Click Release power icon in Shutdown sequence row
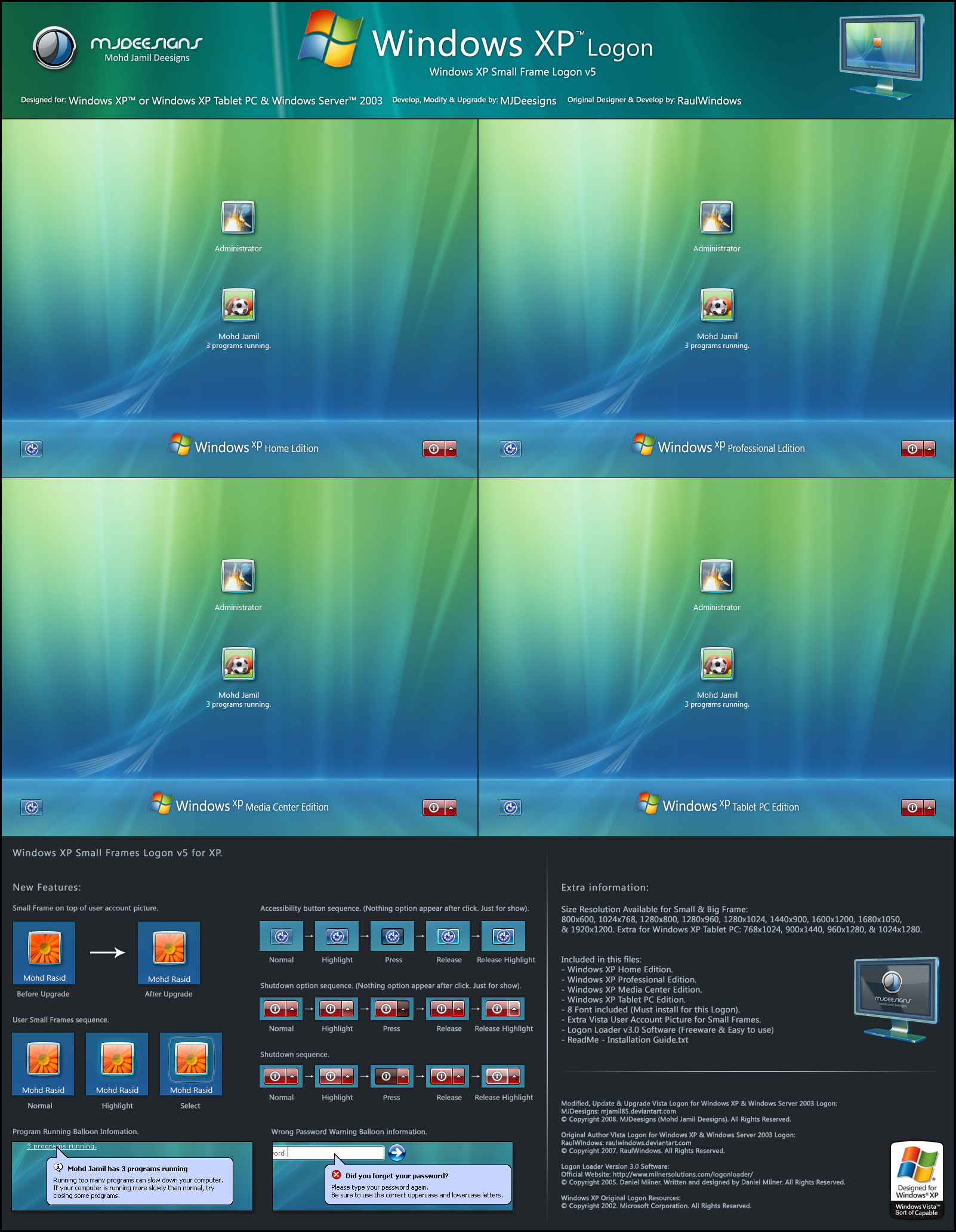956x1232 pixels. tap(442, 1076)
